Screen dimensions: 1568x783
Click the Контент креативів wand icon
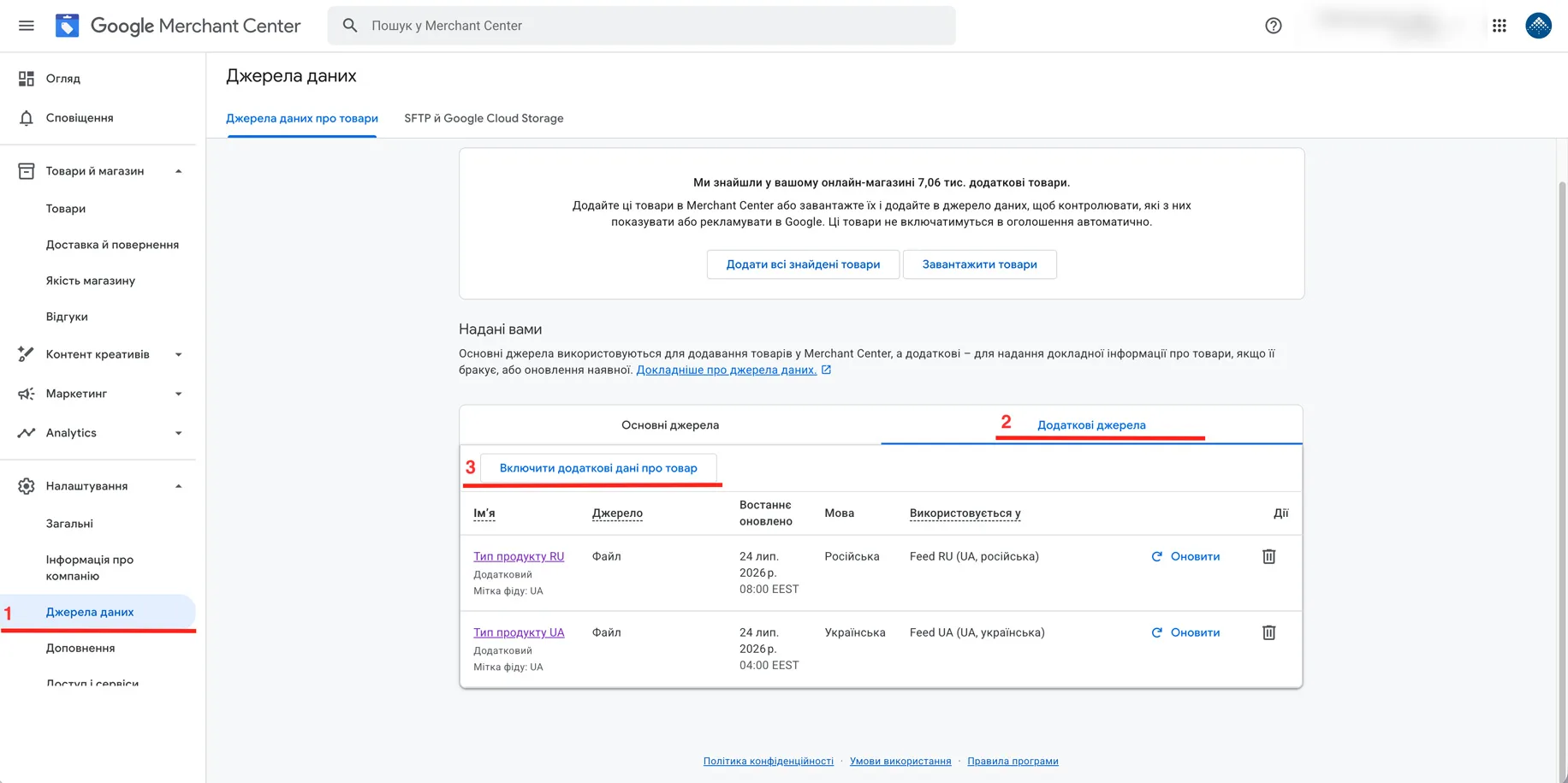pos(27,354)
